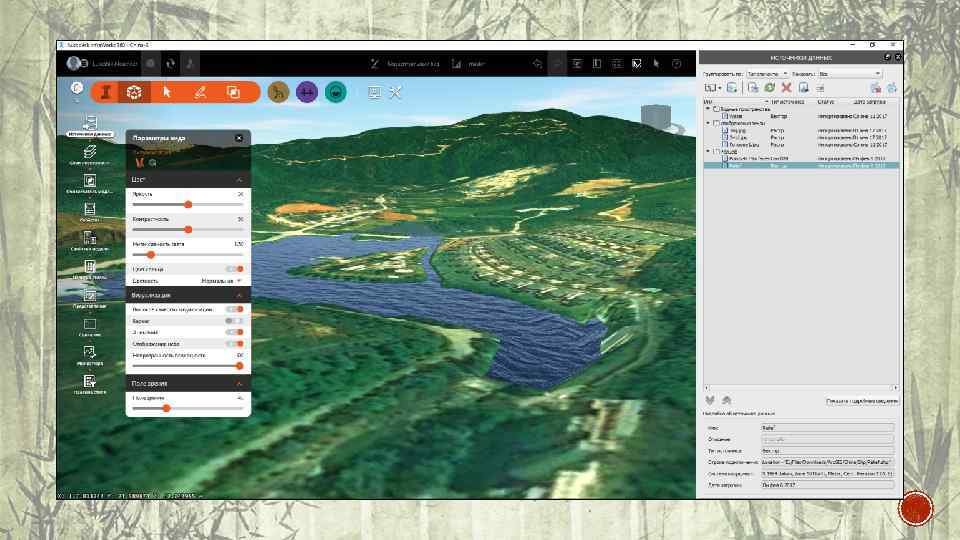Click the Имя input field in data source settings
Viewport: 960px width, 540px height.
(x=827, y=428)
